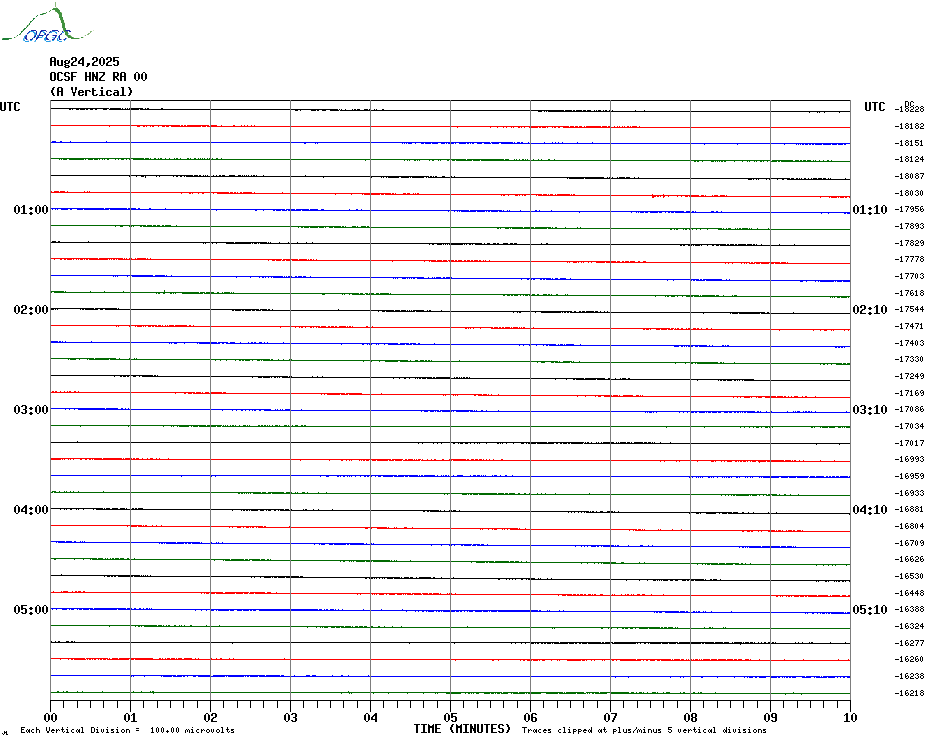Click the Traces clipped at plus/minus 5 note
Viewport: 930px width, 744px height.
(x=644, y=730)
